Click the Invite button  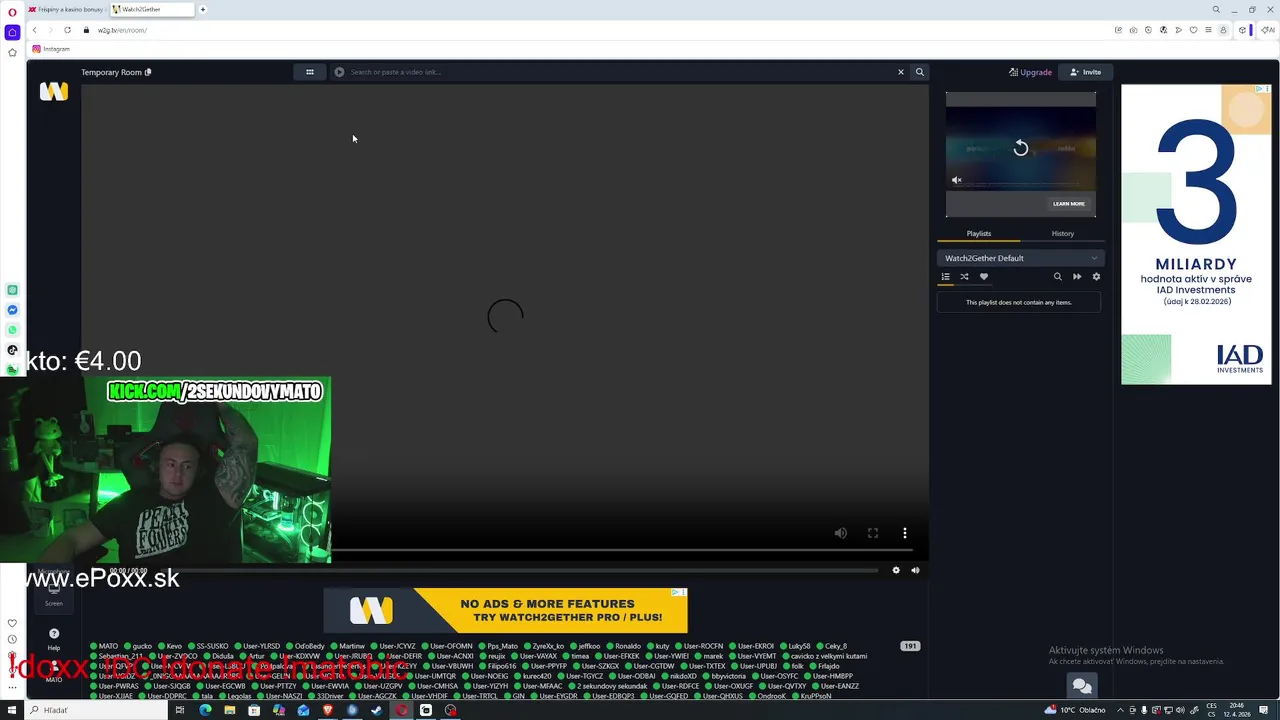coord(1086,72)
